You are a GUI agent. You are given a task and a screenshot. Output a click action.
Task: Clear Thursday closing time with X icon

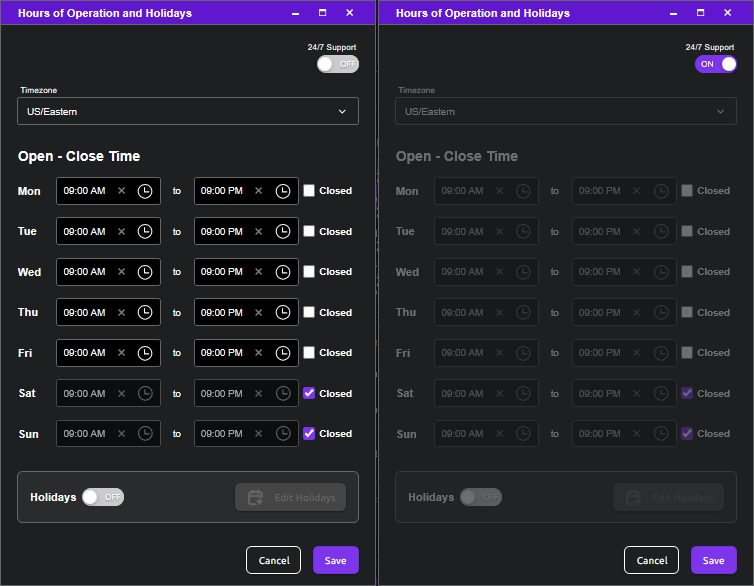[x=259, y=312]
